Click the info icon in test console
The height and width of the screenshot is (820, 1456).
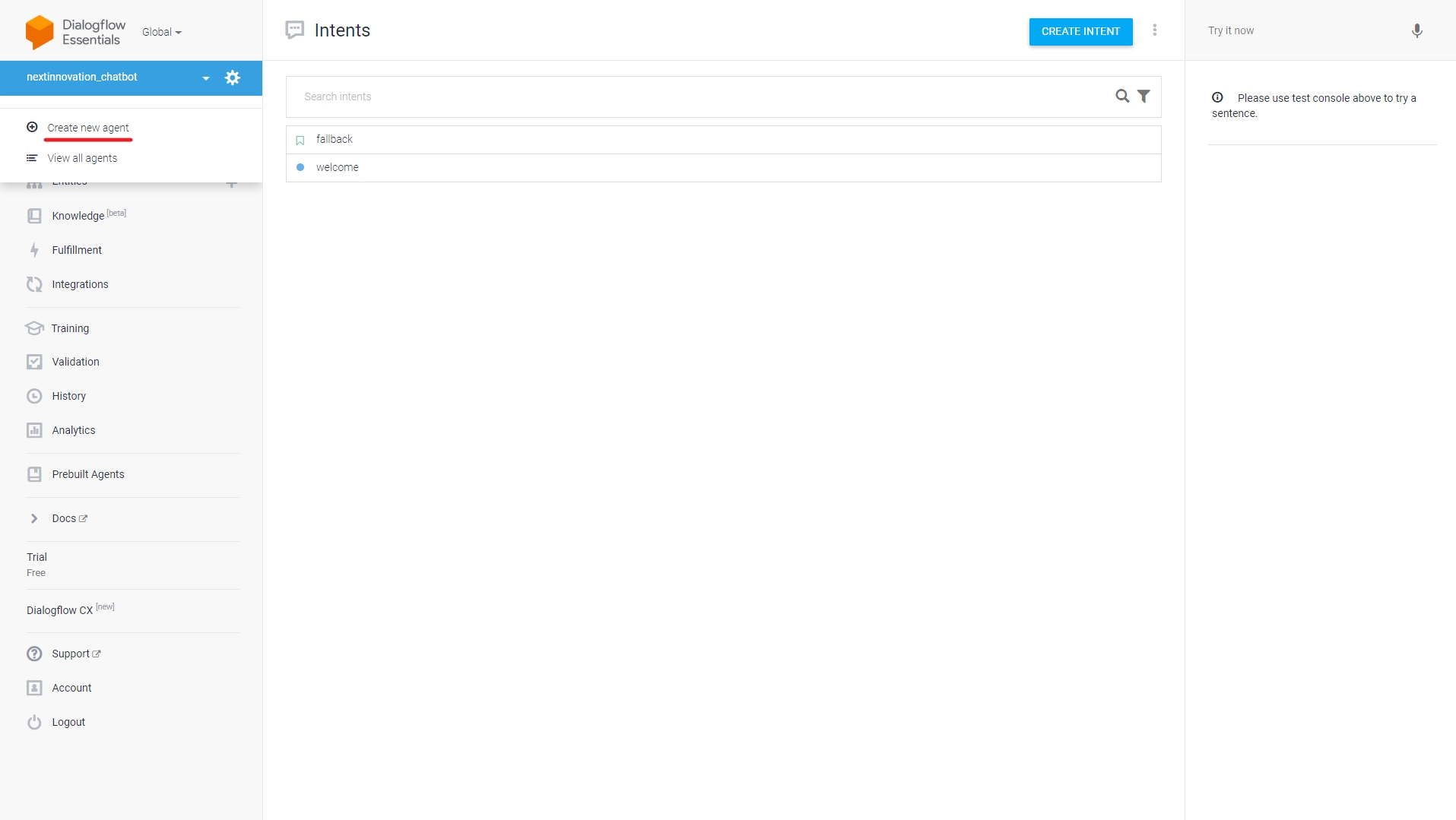1217,97
